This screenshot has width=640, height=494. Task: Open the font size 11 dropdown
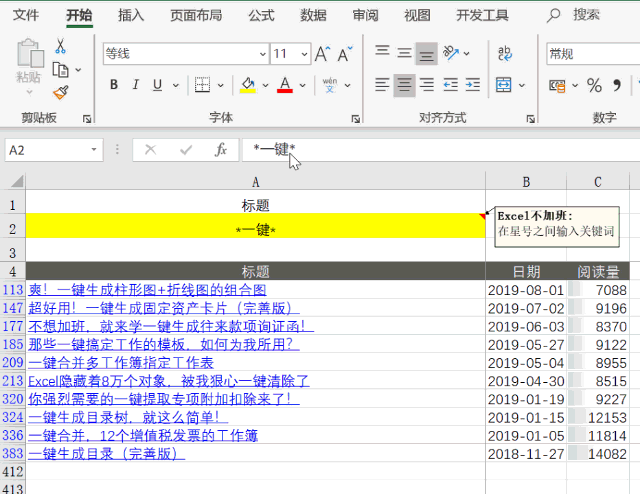[304, 54]
